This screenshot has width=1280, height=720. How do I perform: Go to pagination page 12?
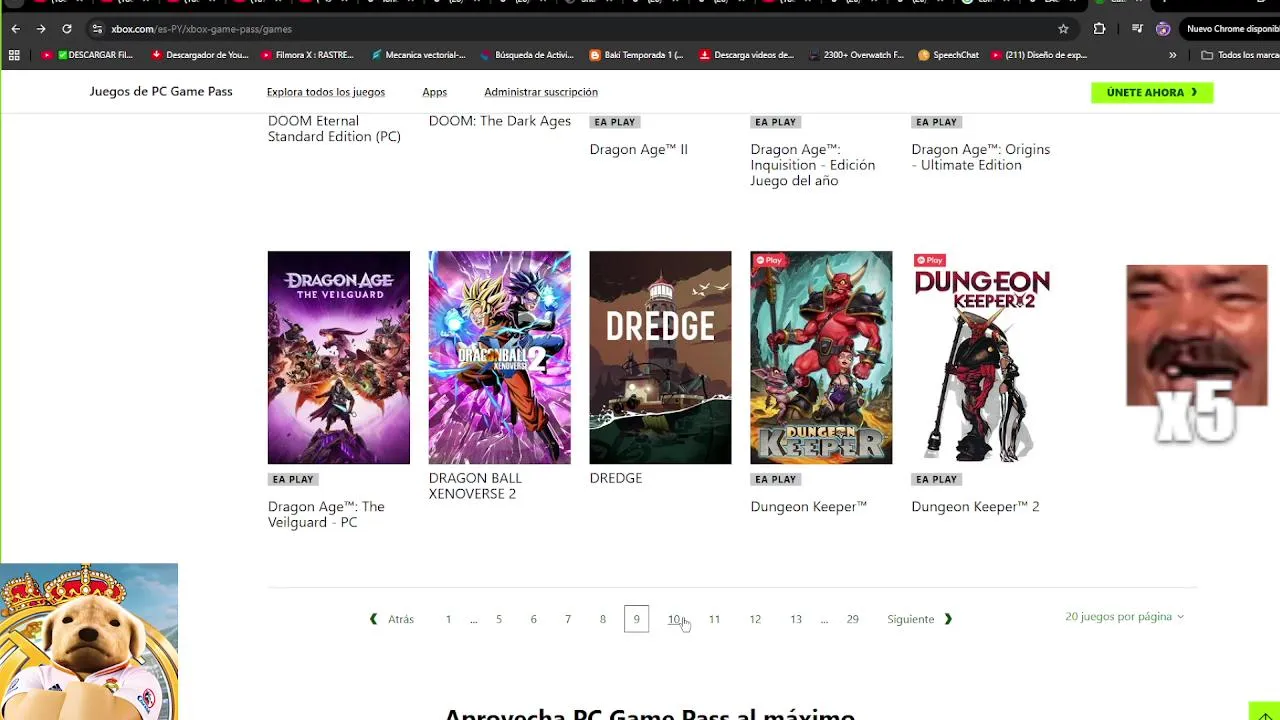point(755,619)
